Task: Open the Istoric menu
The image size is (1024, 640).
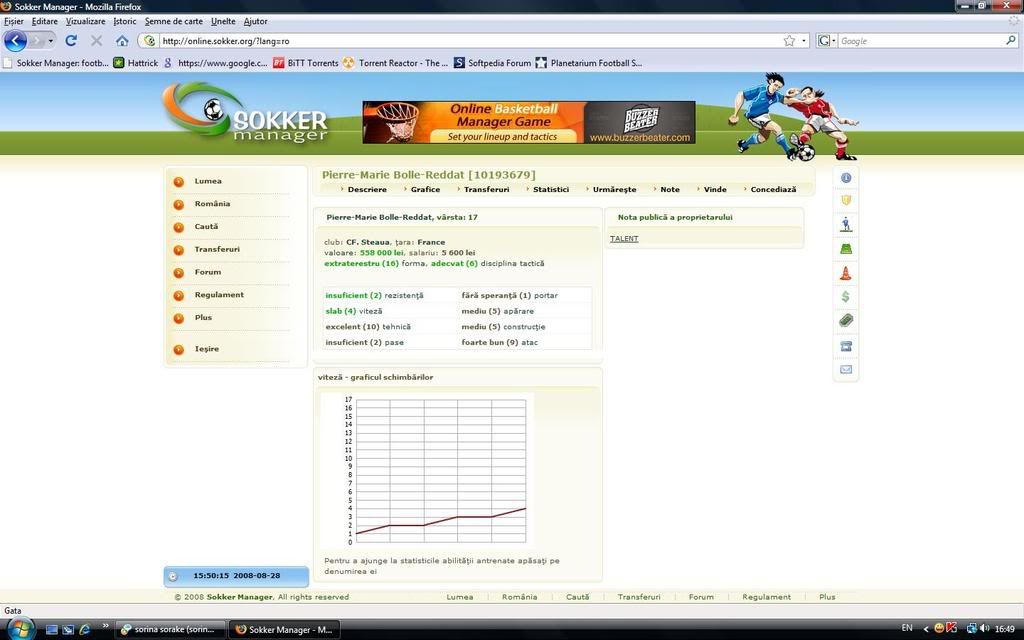Action: click(x=125, y=21)
